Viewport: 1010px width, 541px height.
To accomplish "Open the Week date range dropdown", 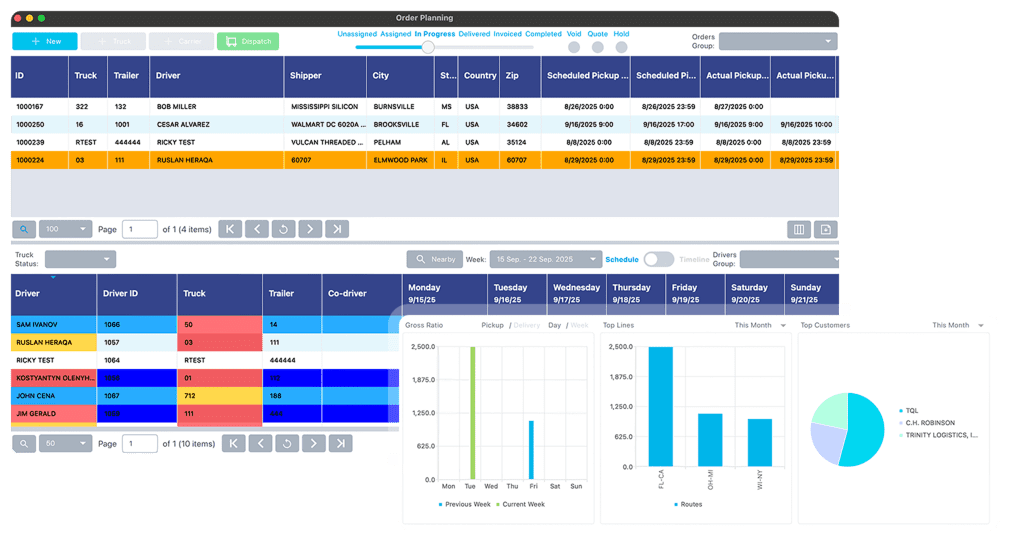I will click(544, 259).
